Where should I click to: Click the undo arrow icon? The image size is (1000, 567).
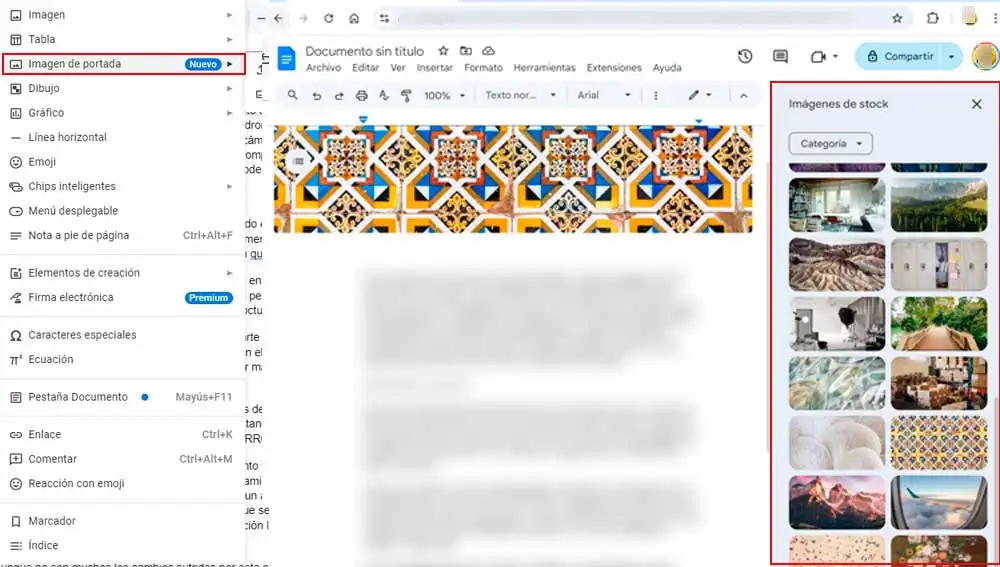pos(316,96)
